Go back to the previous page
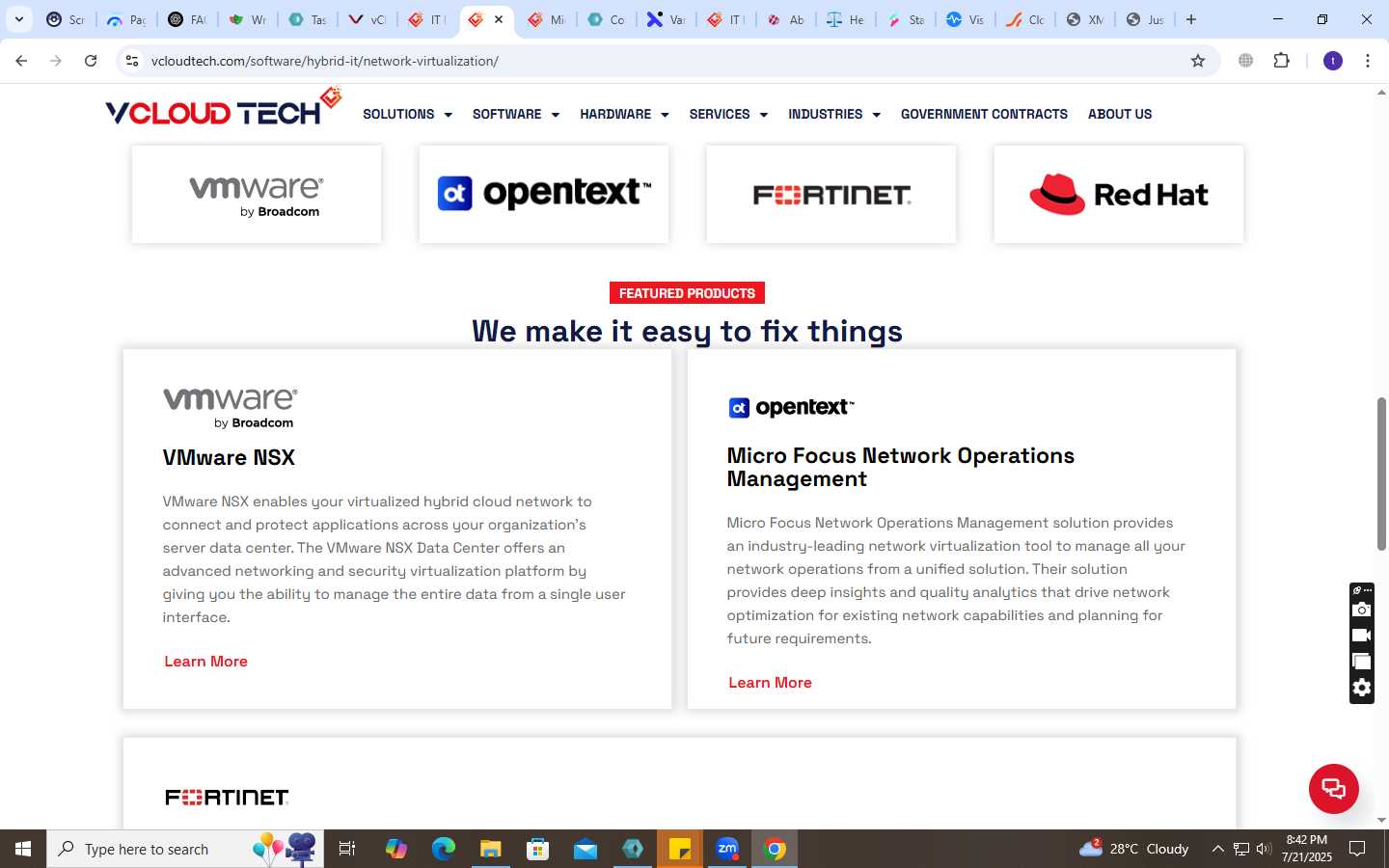 pos(21,61)
